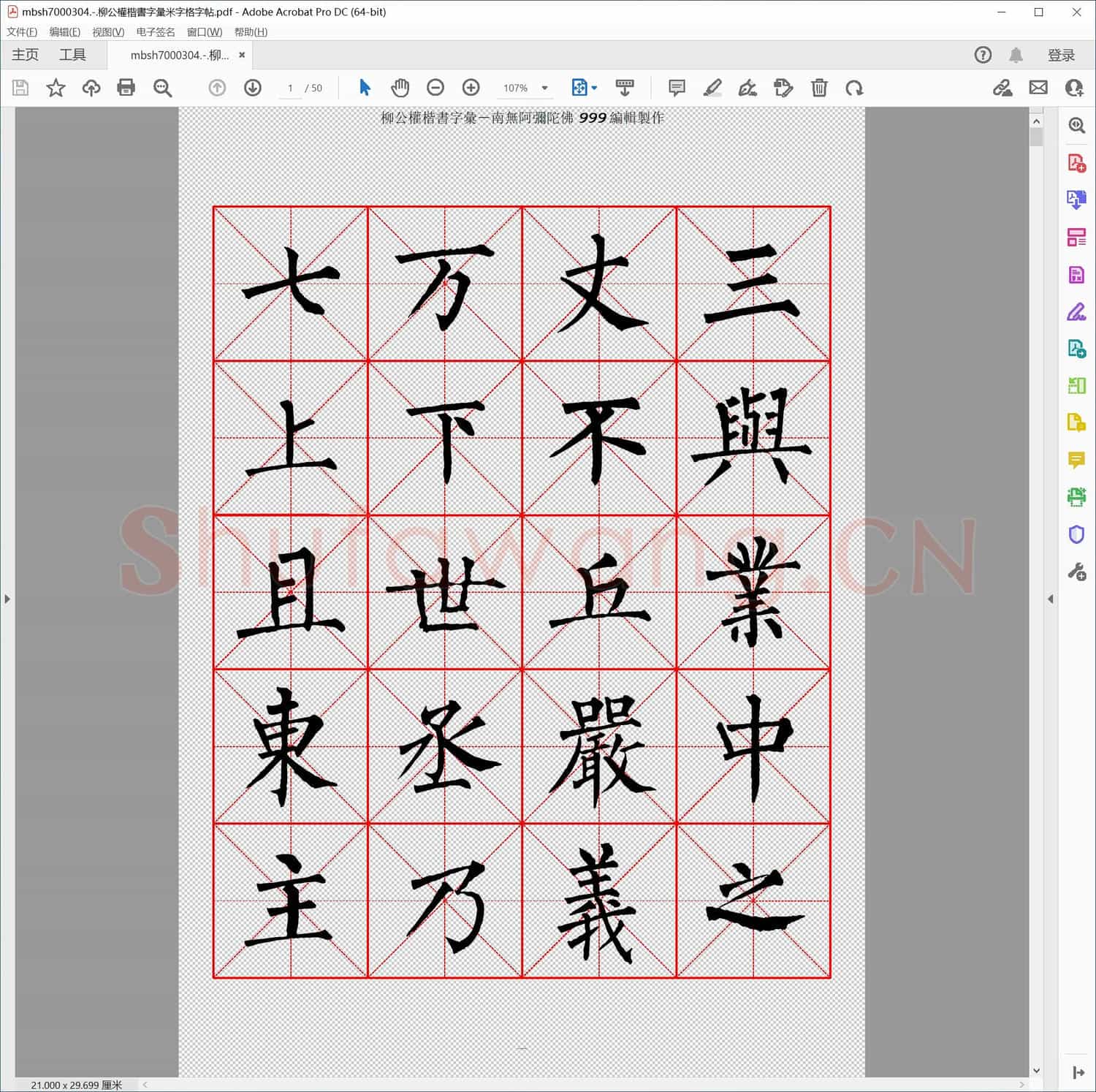
Task: Send the file by email
Action: pyautogui.click(x=1038, y=88)
